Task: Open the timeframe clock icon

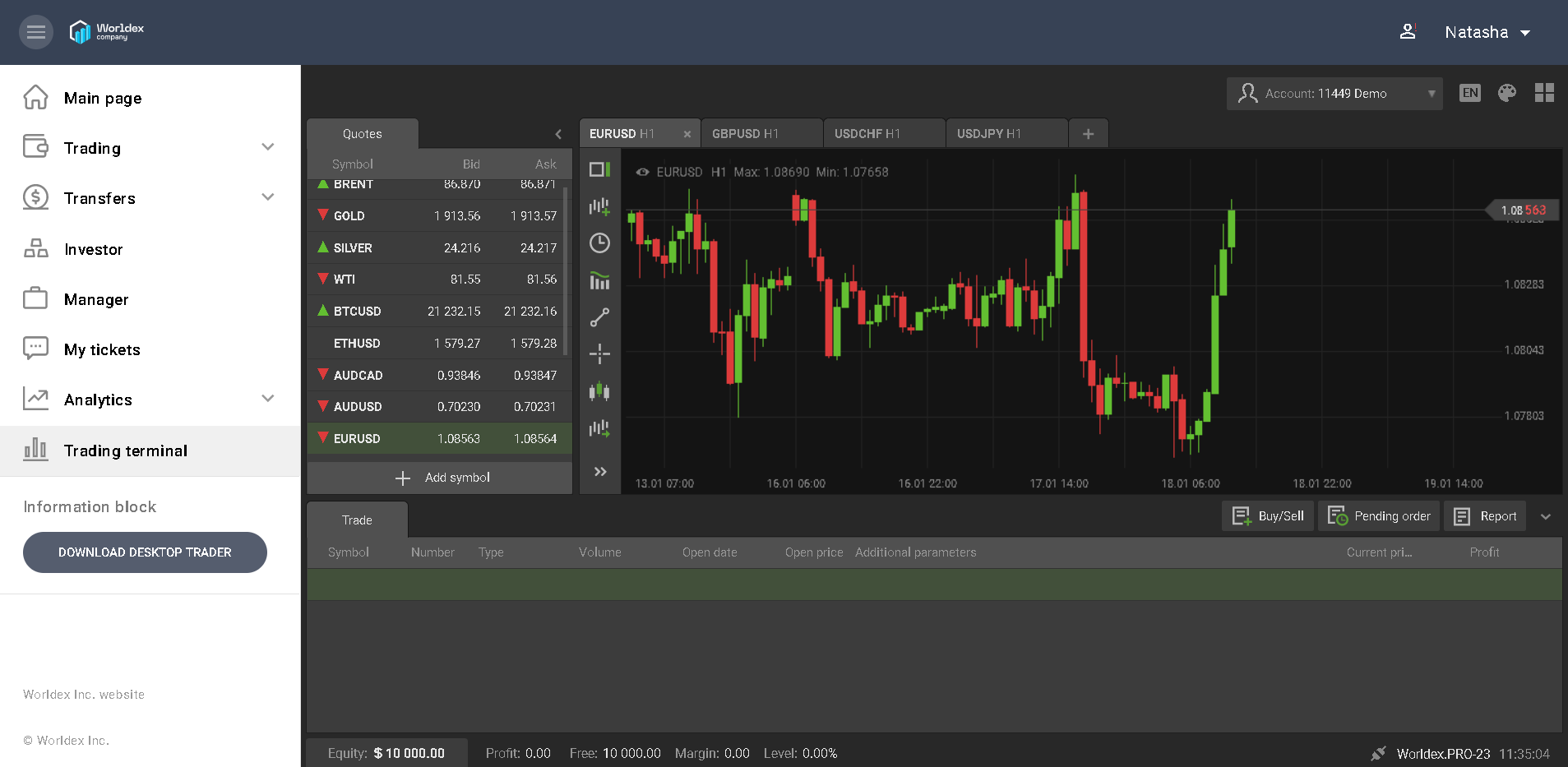Action: [x=599, y=243]
